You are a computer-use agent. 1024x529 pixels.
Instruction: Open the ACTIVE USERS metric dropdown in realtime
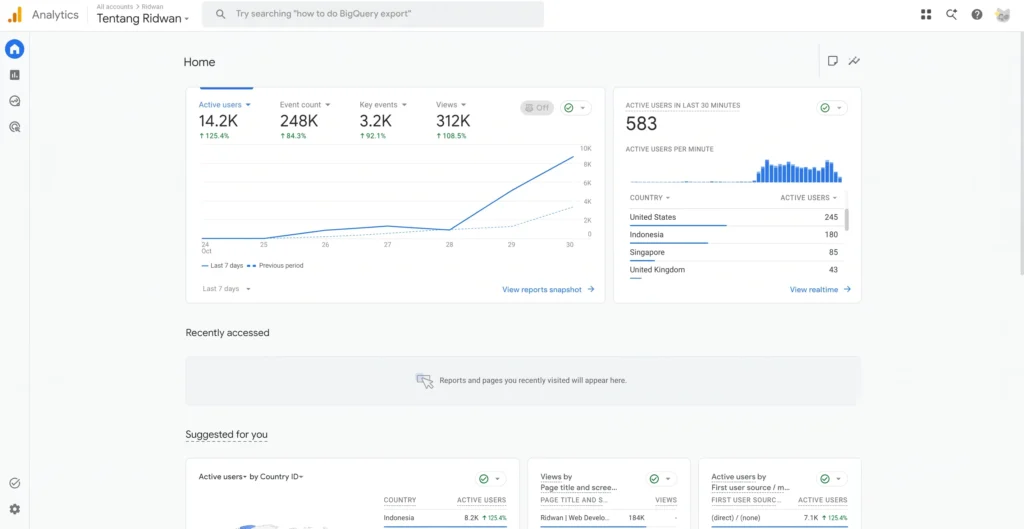pyautogui.click(x=809, y=198)
